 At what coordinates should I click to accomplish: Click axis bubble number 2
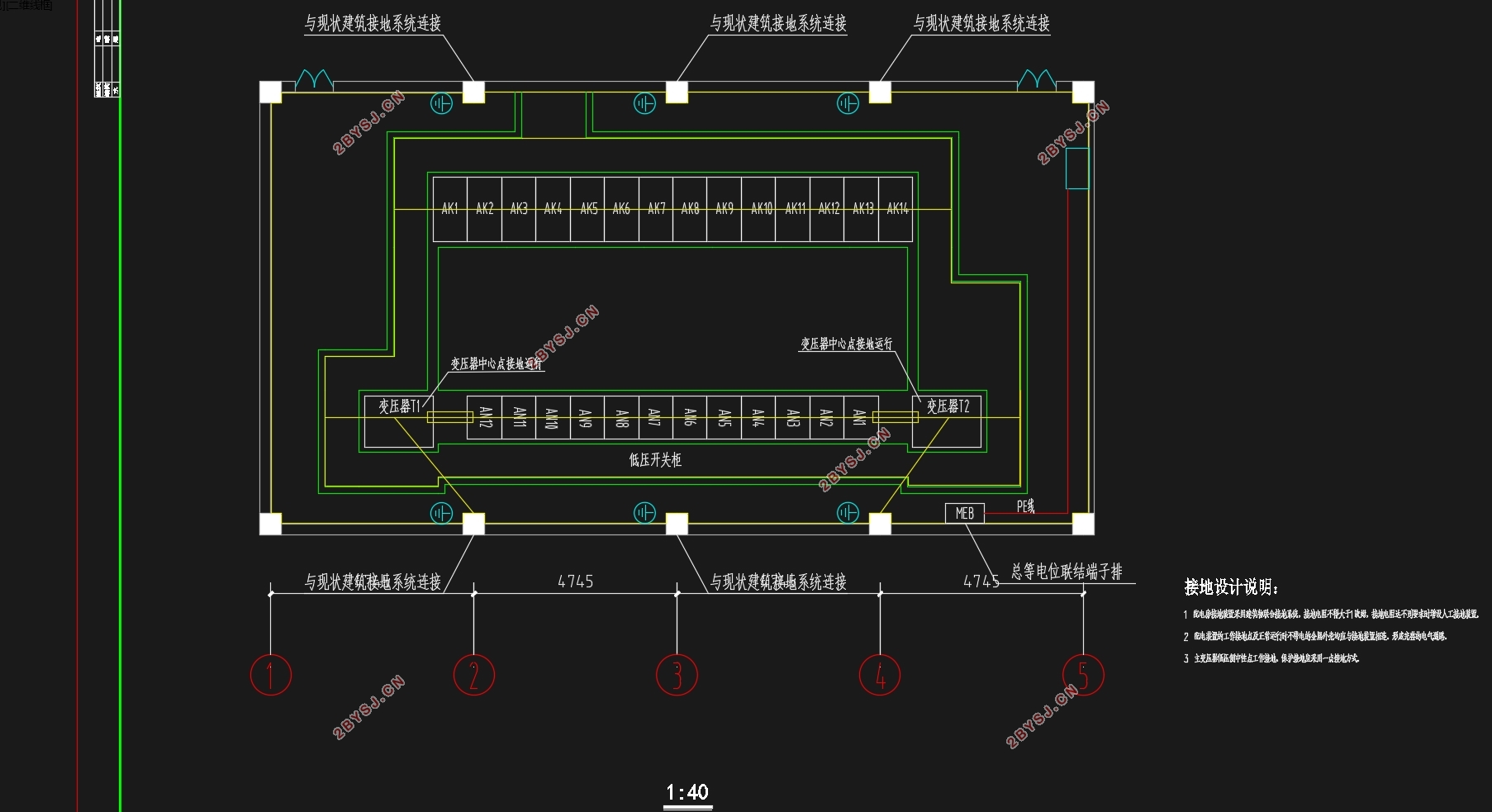tap(474, 675)
